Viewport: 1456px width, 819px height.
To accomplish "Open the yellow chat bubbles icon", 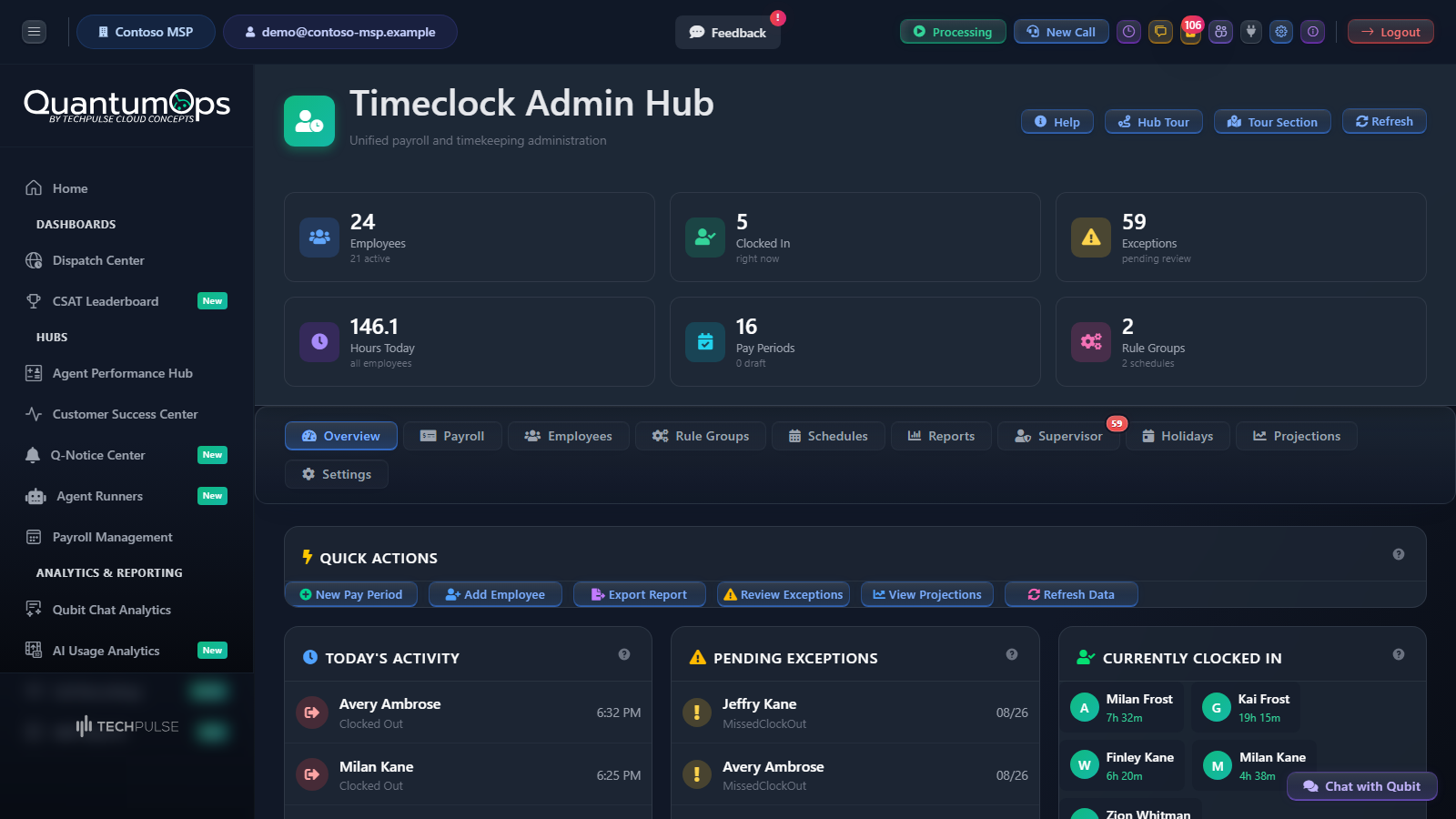I will coord(1160,32).
